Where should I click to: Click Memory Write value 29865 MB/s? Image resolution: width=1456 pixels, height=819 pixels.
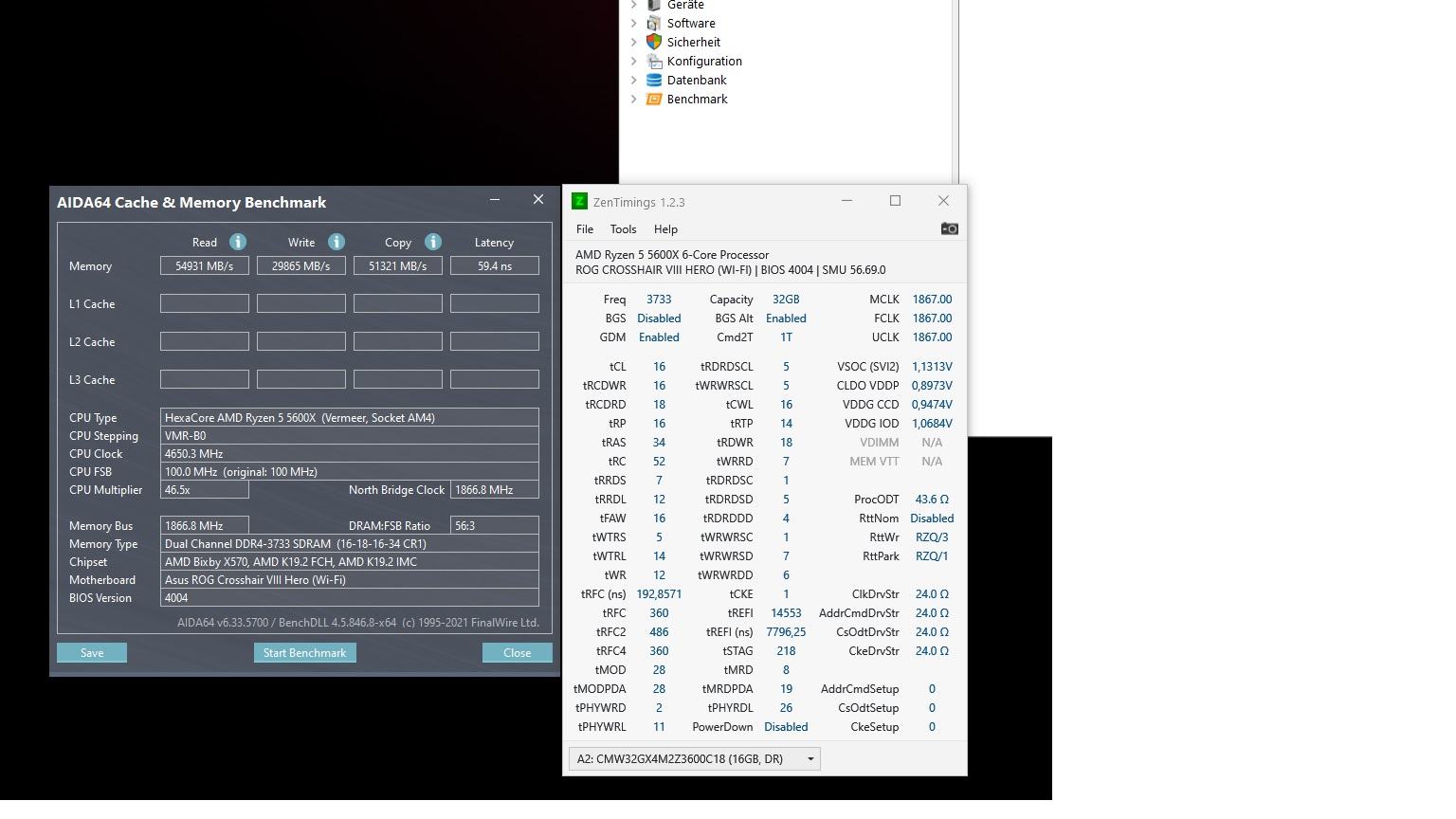[301, 265]
